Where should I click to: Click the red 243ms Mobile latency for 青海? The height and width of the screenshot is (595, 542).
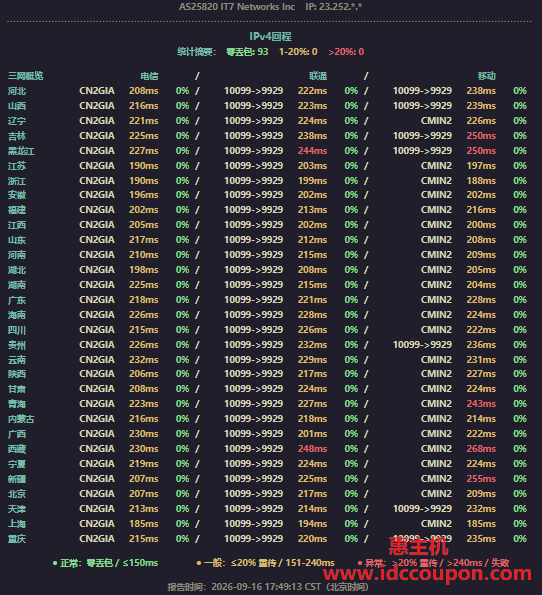[x=481, y=404]
